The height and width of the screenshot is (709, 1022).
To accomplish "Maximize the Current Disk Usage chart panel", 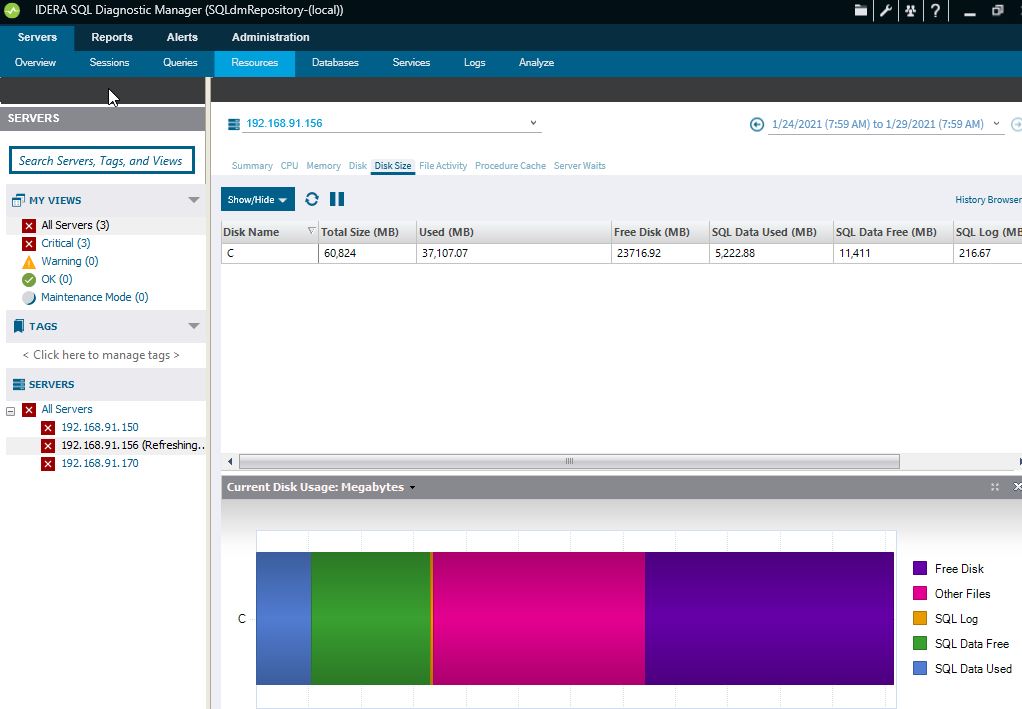I will point(995,487).
